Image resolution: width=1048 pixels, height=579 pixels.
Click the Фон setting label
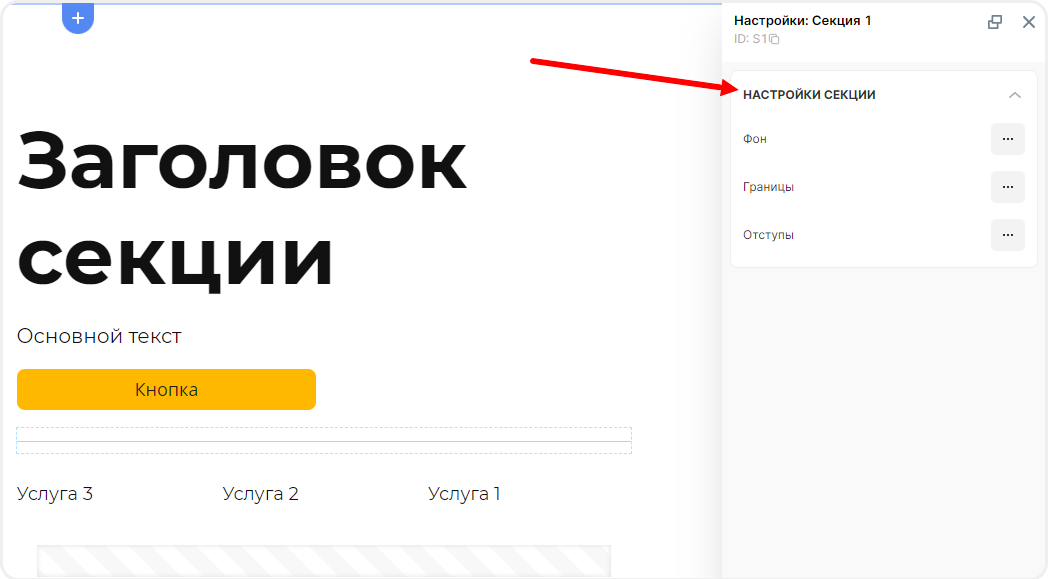click(x=755, y=139)
